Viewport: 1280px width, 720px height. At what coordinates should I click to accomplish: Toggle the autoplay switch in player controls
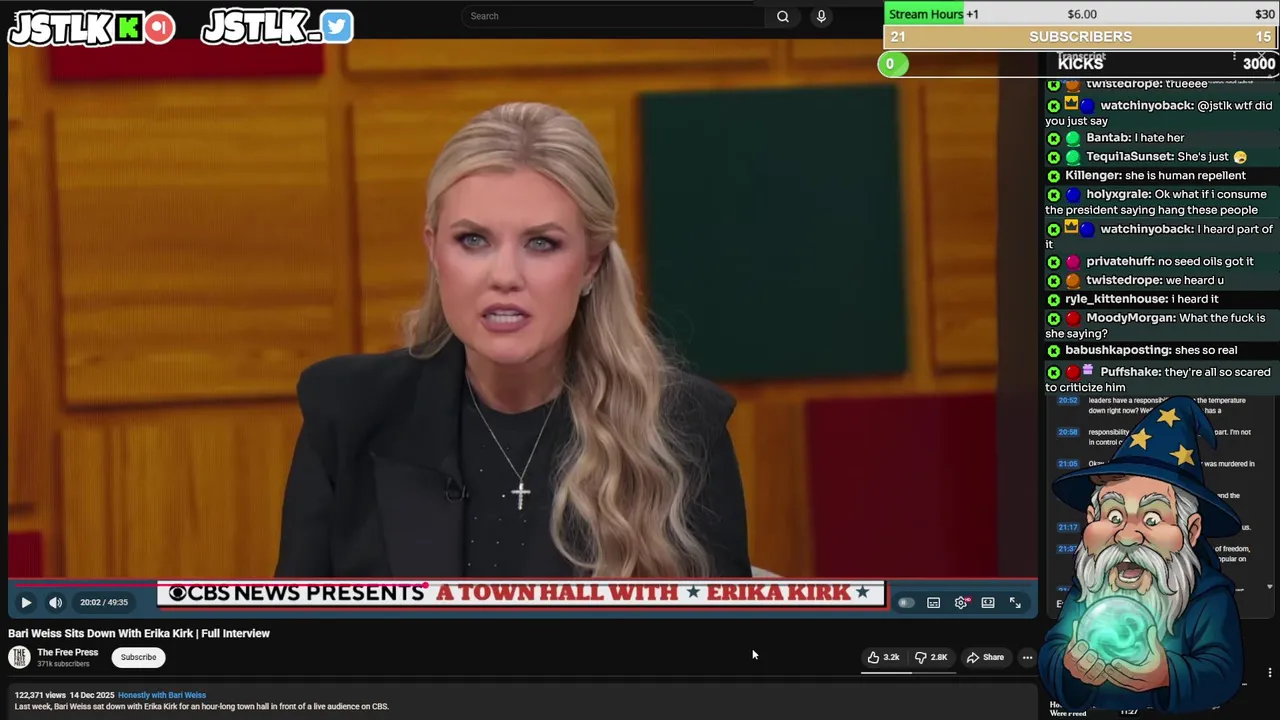[x=906, y=603]
